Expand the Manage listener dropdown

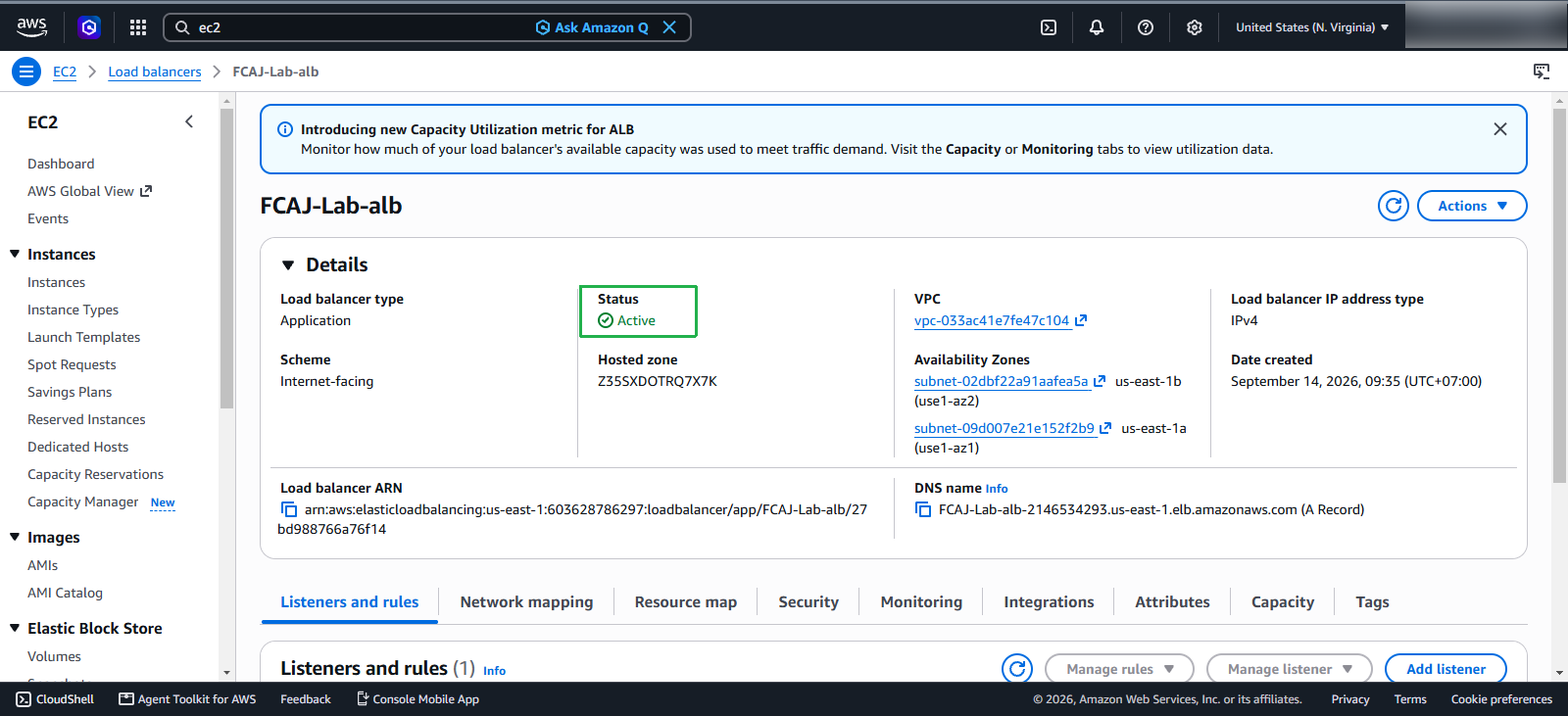tap(1290, 669)
